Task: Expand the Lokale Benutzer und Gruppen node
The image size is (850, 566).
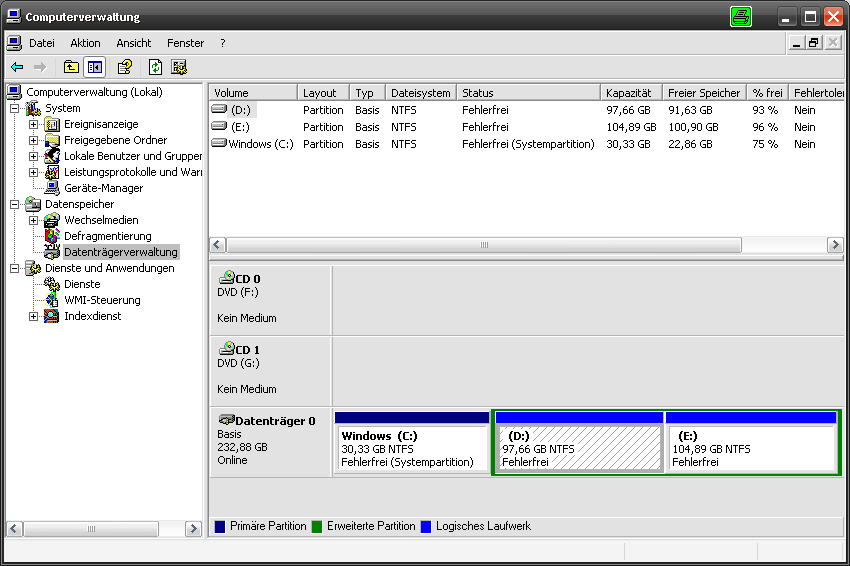Action: 34,157
